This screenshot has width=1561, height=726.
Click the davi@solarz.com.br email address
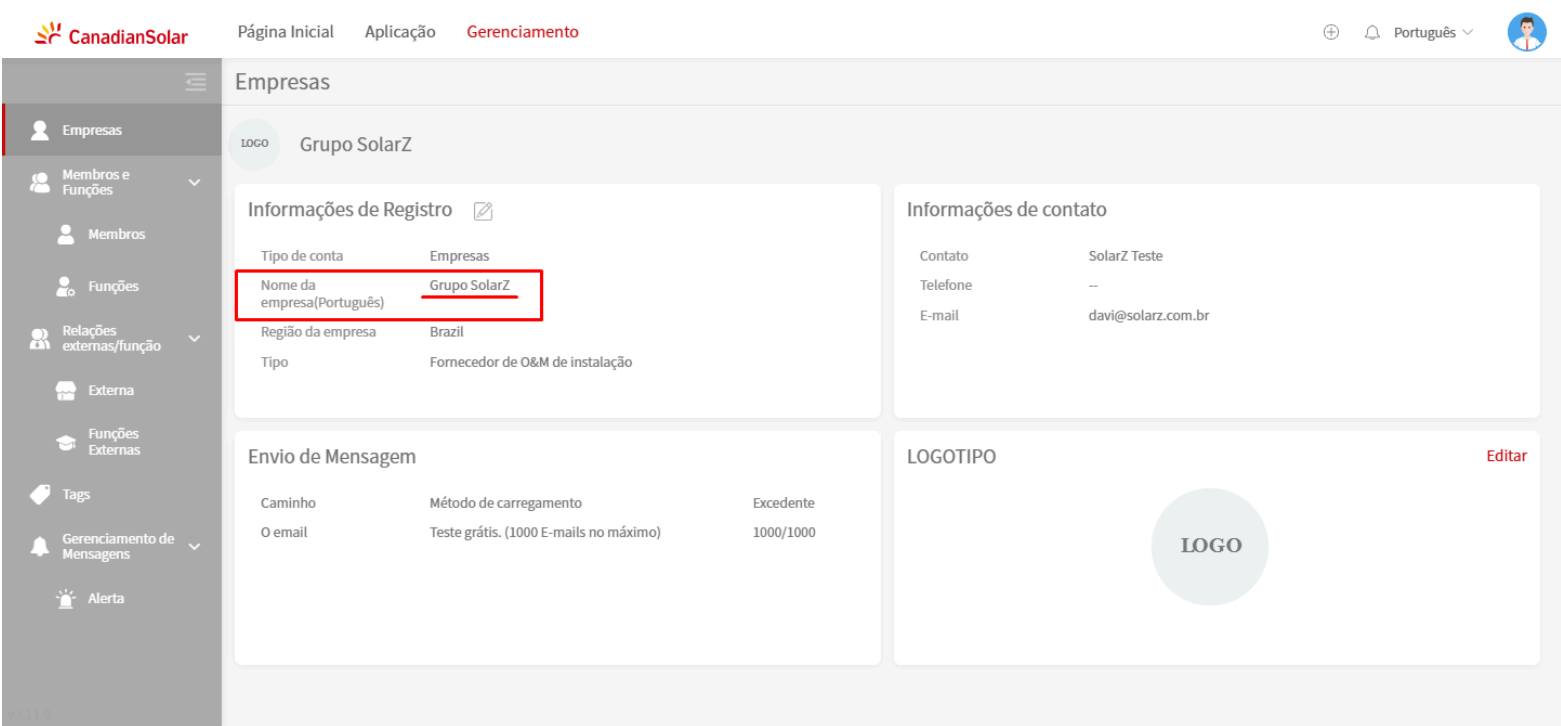[1149, 315]
